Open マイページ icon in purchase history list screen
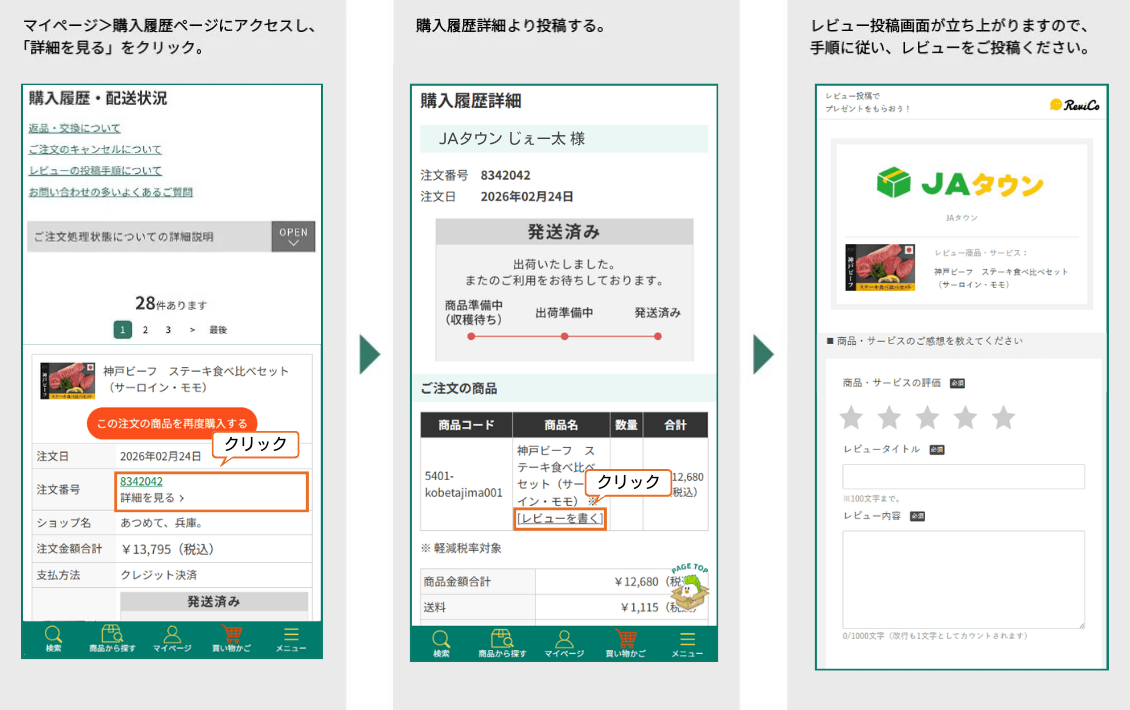 coord(172,638)
